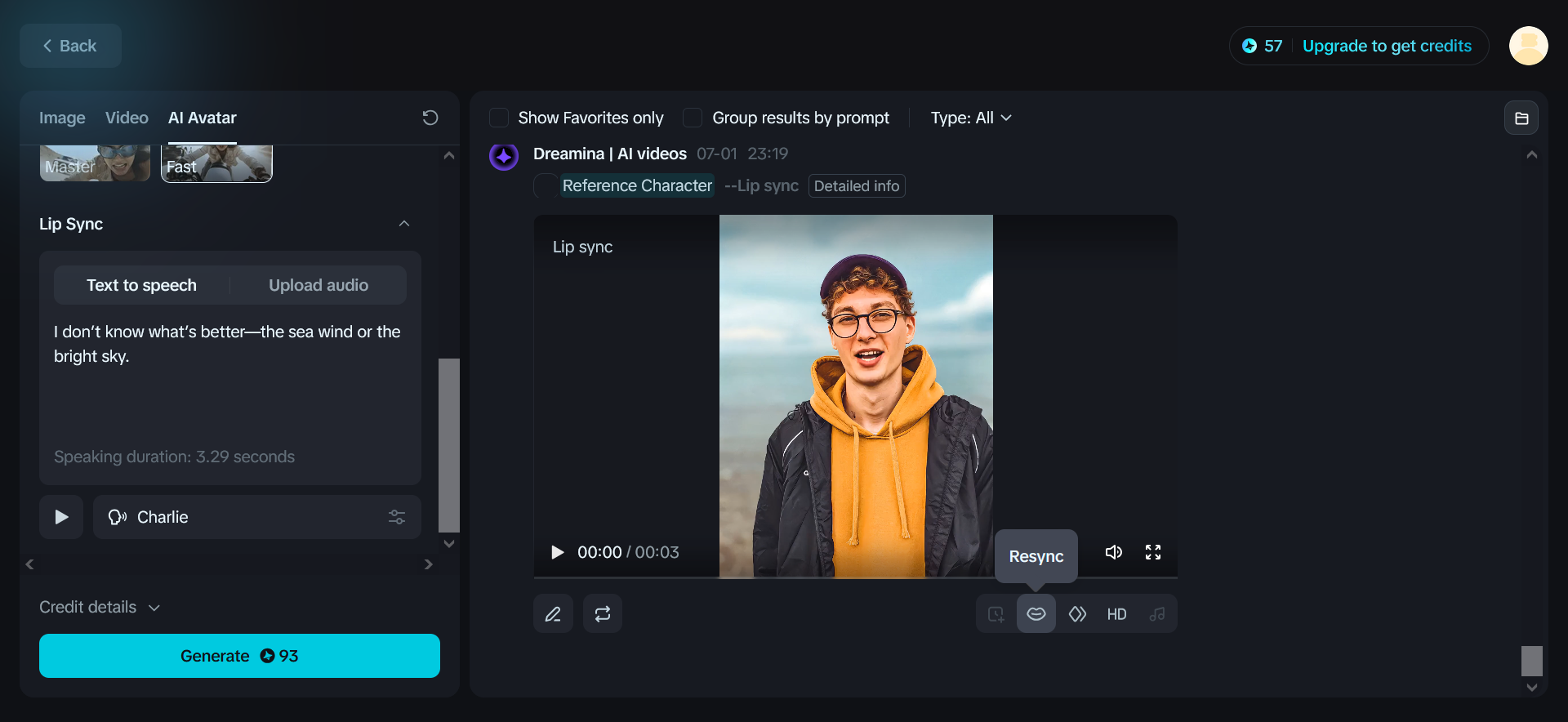
Task: Play the lip sync video
Action: pos(558,552)
